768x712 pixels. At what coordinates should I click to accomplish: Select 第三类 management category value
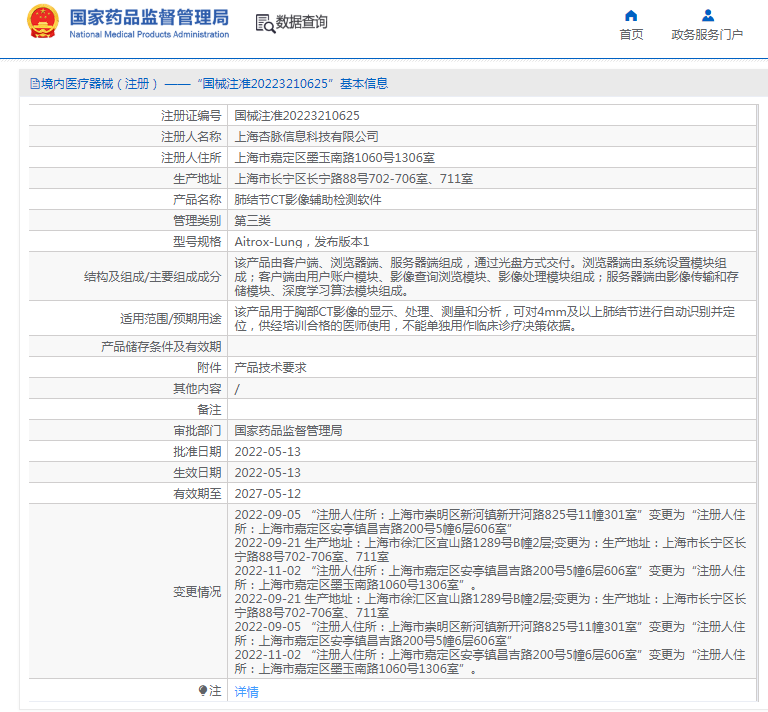(x=252, y=221)
